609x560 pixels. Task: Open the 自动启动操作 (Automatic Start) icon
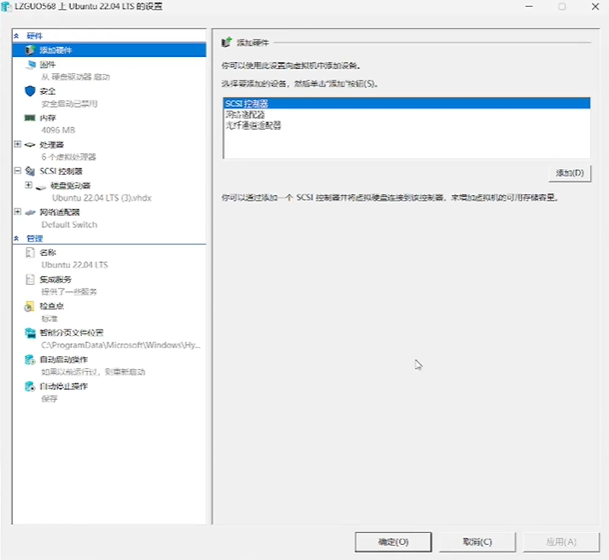[30, 360]
